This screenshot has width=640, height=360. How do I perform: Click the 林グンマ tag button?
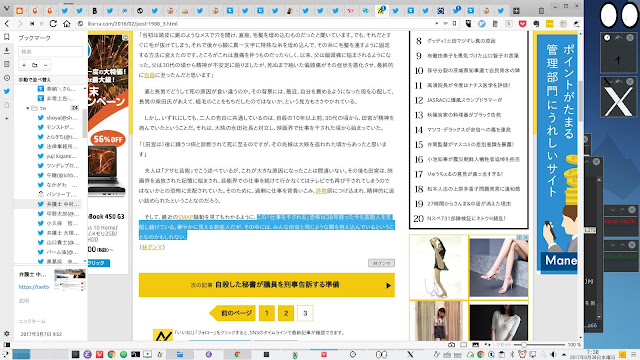(381, 263)
